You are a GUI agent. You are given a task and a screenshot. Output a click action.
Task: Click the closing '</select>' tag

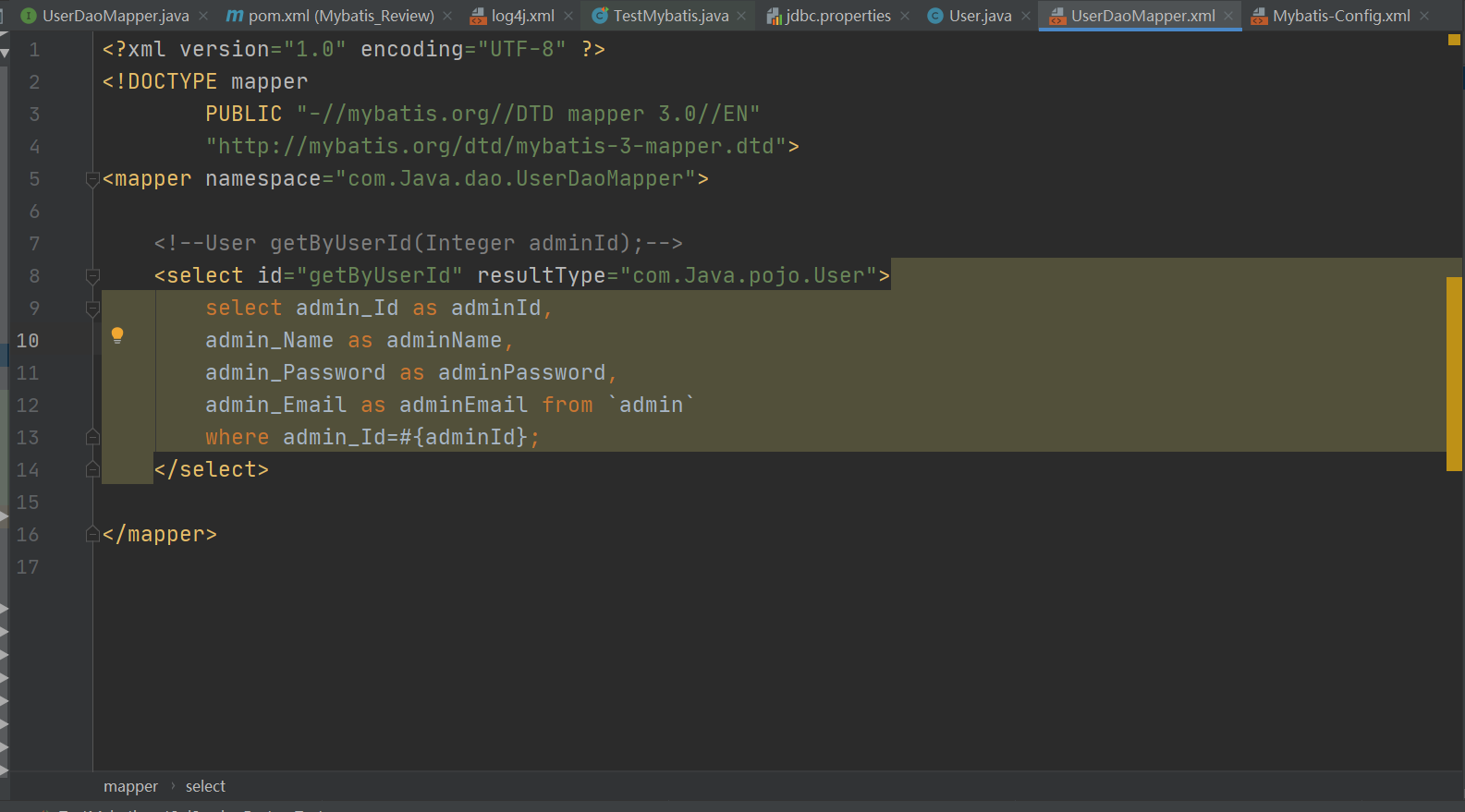point(212,470)
